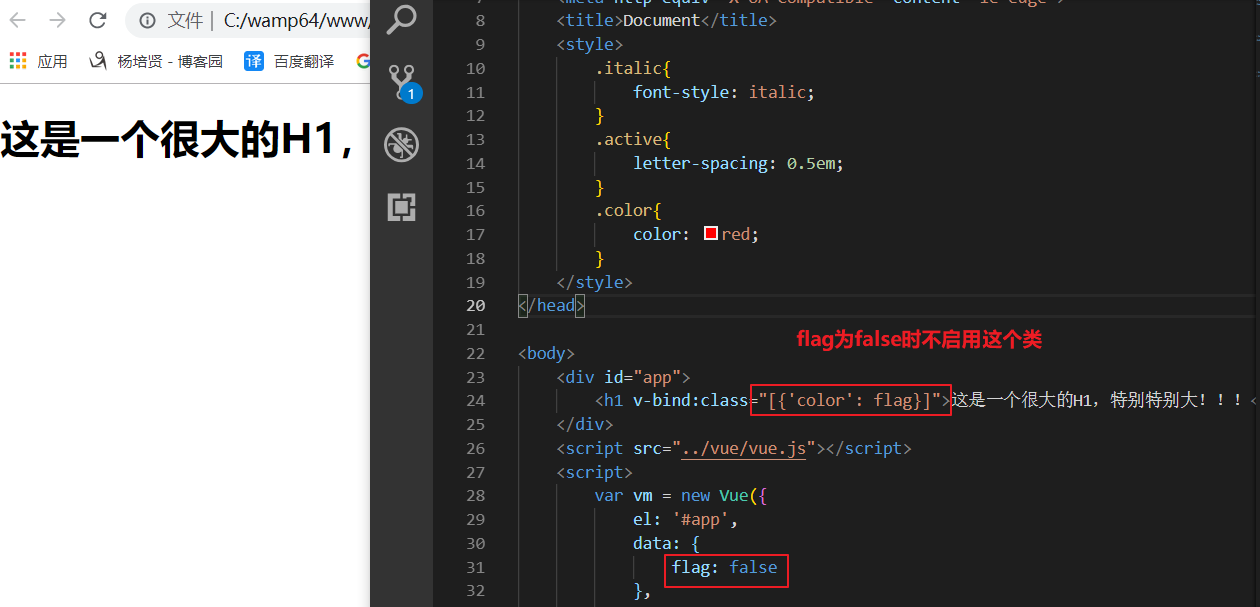Screen dimensions: 1260x607
Task: Open the 杨培贤 - 博客园 bookmark
Action: [155, 61]
